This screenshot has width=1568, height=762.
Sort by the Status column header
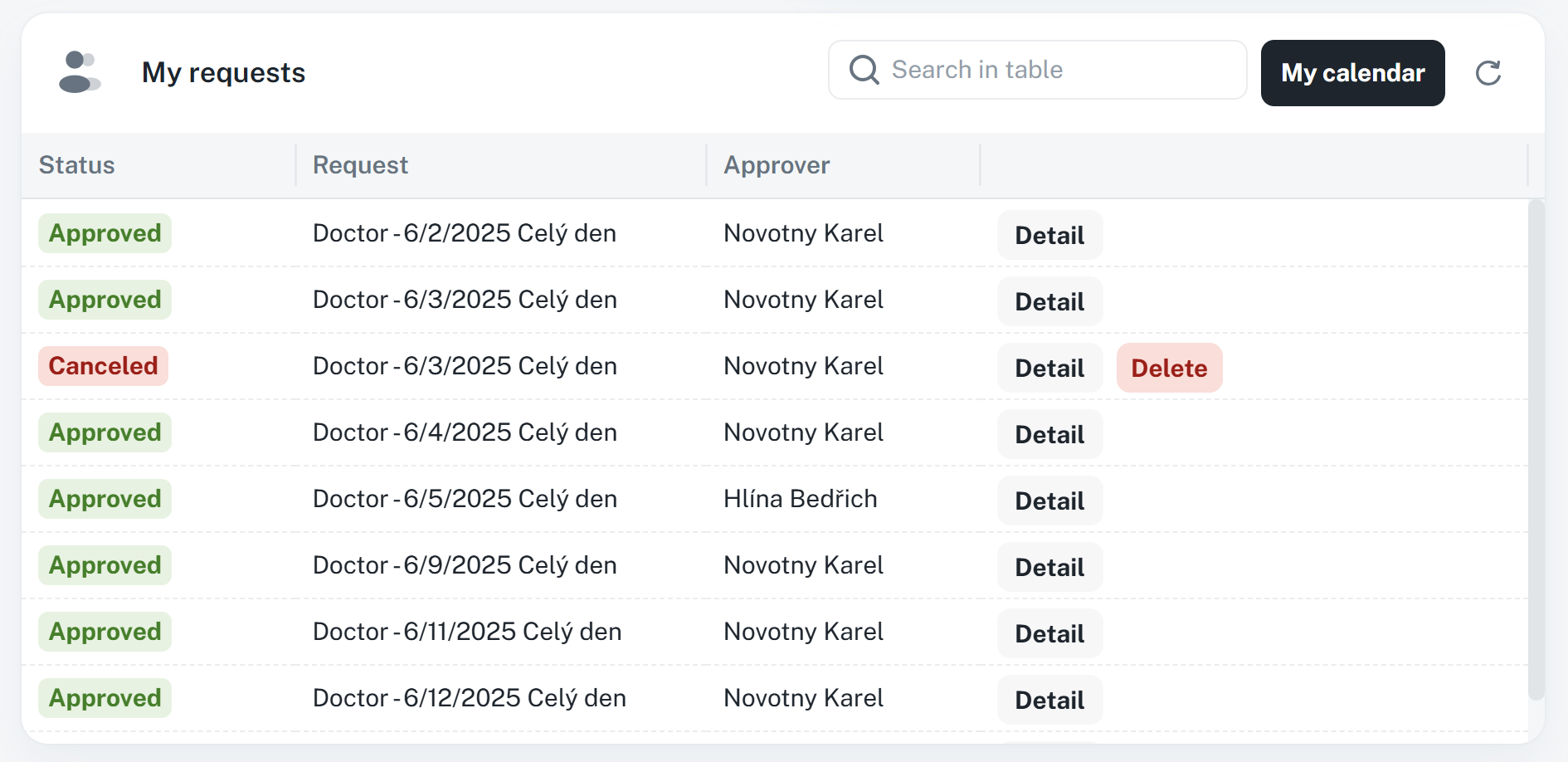pyautogui.click(x=77, y=165)
